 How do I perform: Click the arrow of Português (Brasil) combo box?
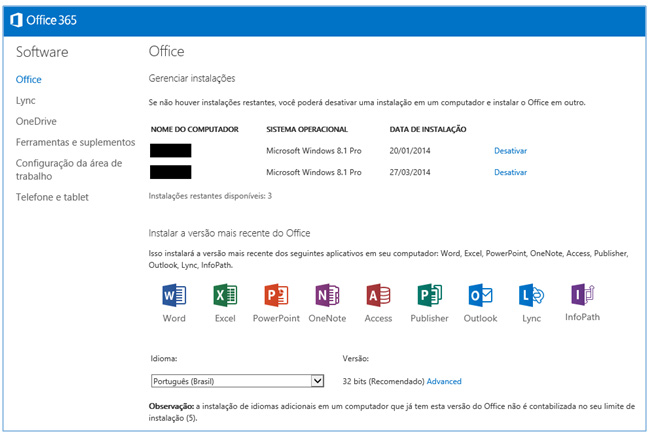coord(318,381)
